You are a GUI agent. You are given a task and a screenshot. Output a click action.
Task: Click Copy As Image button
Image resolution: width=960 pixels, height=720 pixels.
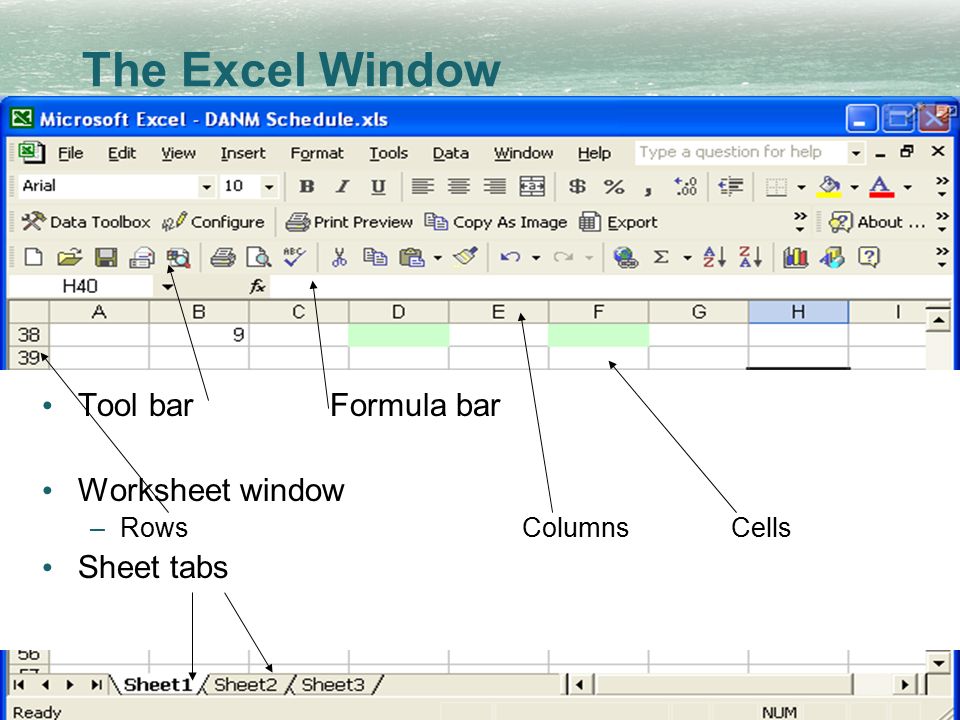pos(496,222)
